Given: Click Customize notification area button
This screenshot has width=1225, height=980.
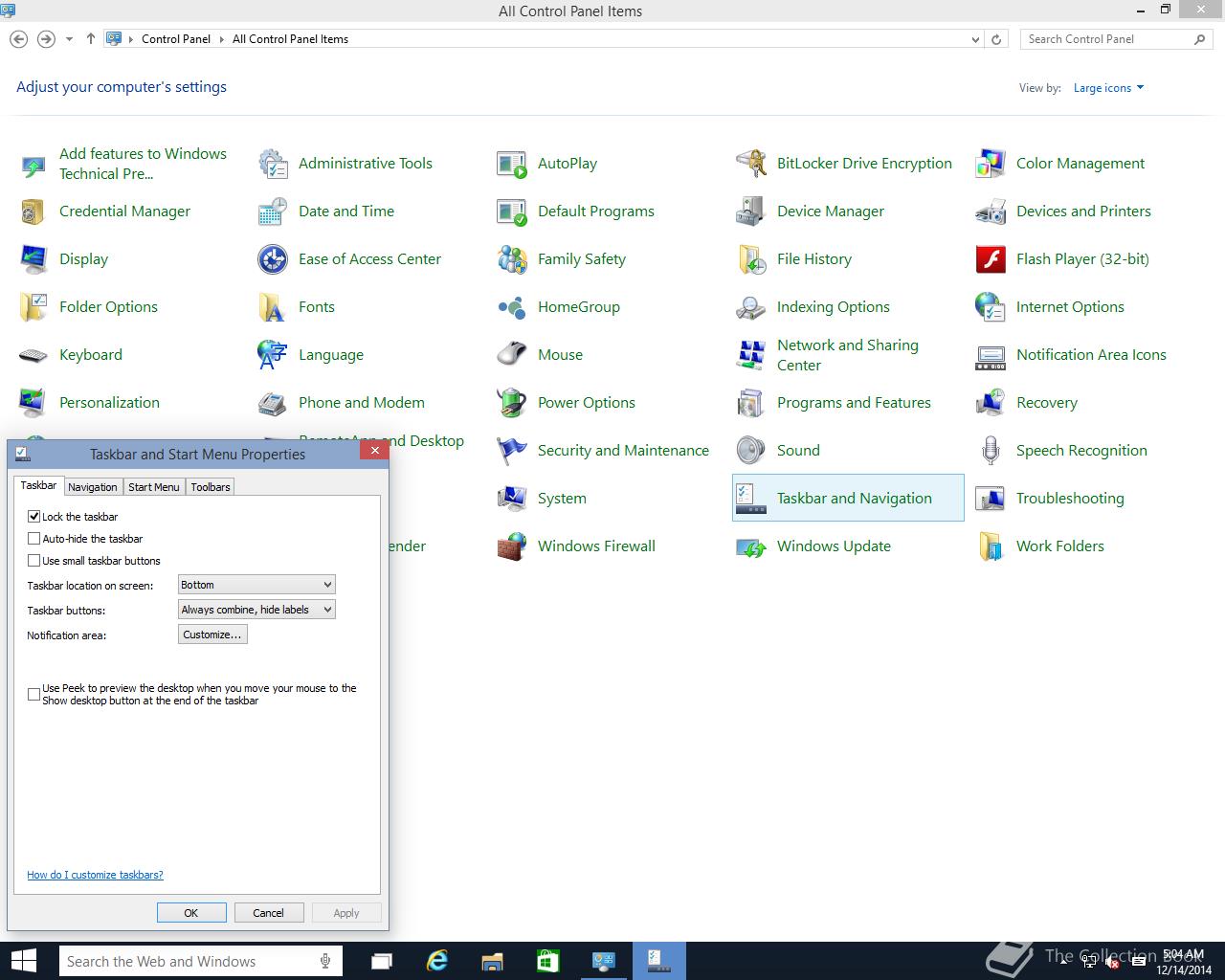Looking at the screenshot, I should [212, 635].
